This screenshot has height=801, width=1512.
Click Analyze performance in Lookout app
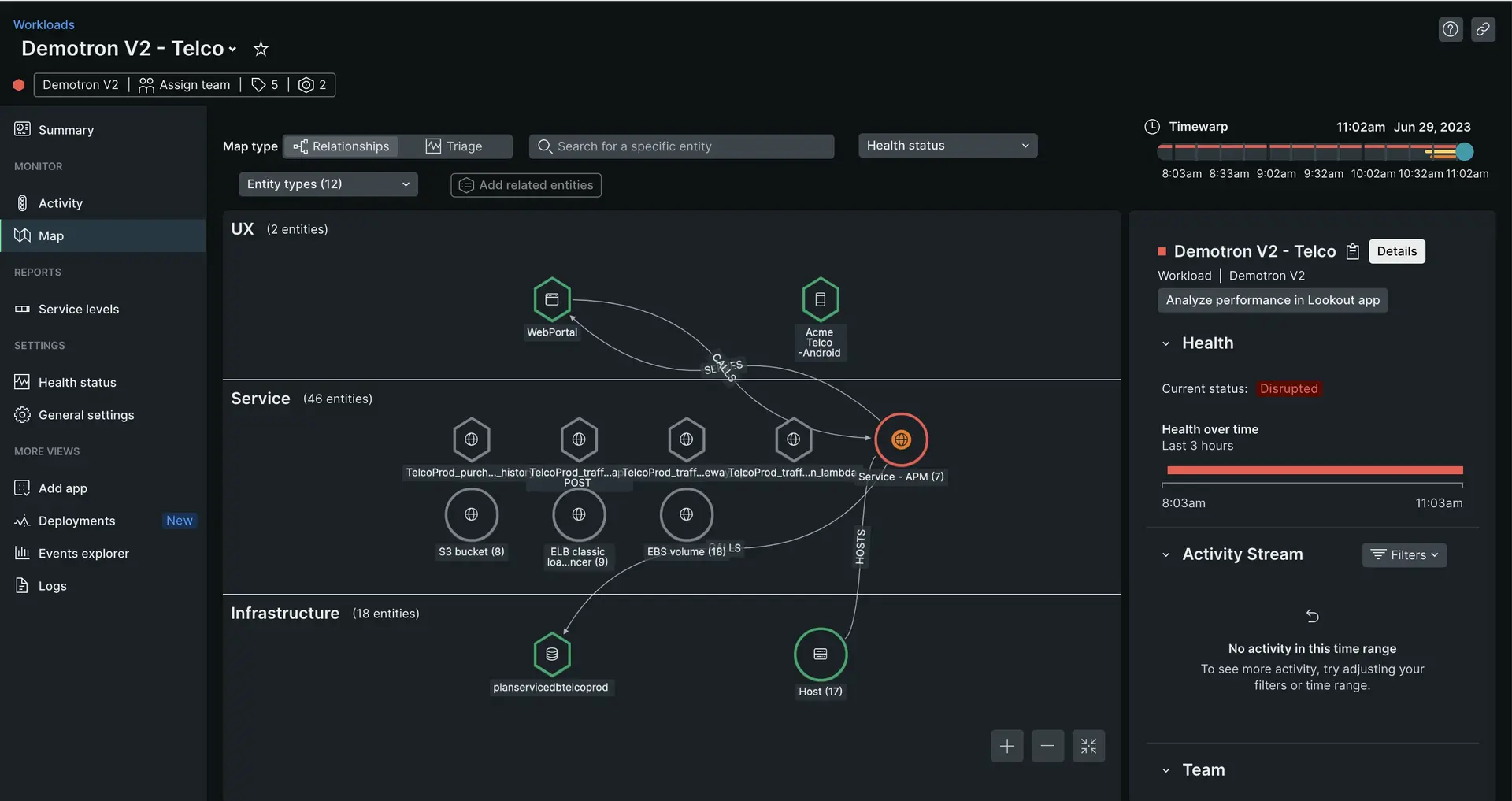click(1272, 300)
